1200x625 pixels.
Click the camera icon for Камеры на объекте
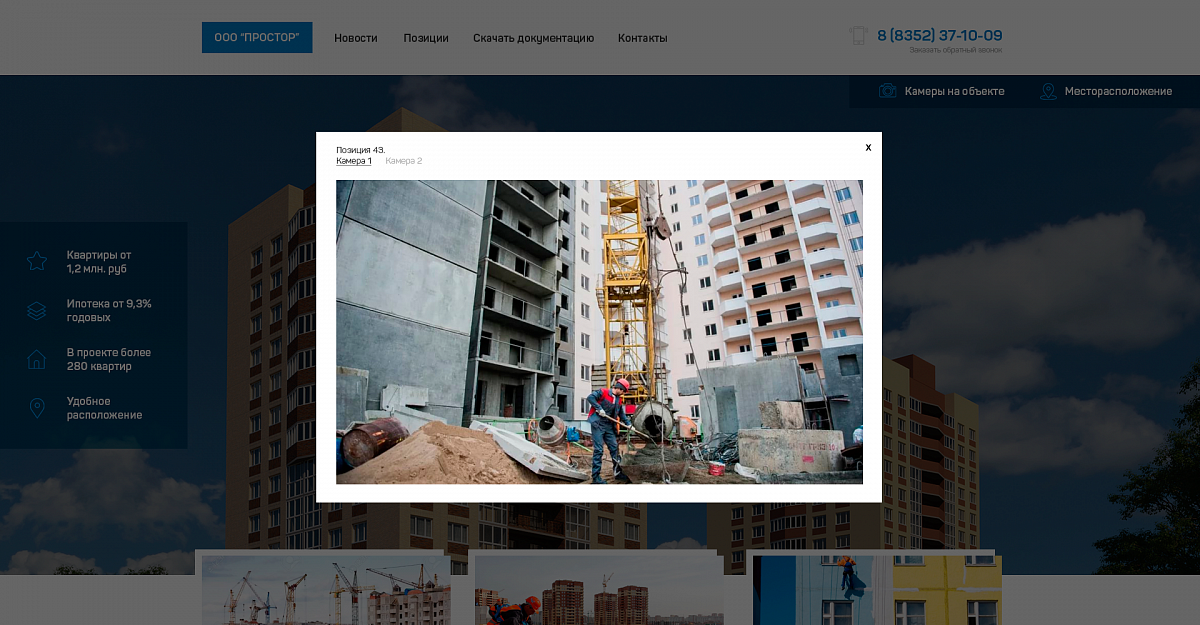click(x=888, y=91)
